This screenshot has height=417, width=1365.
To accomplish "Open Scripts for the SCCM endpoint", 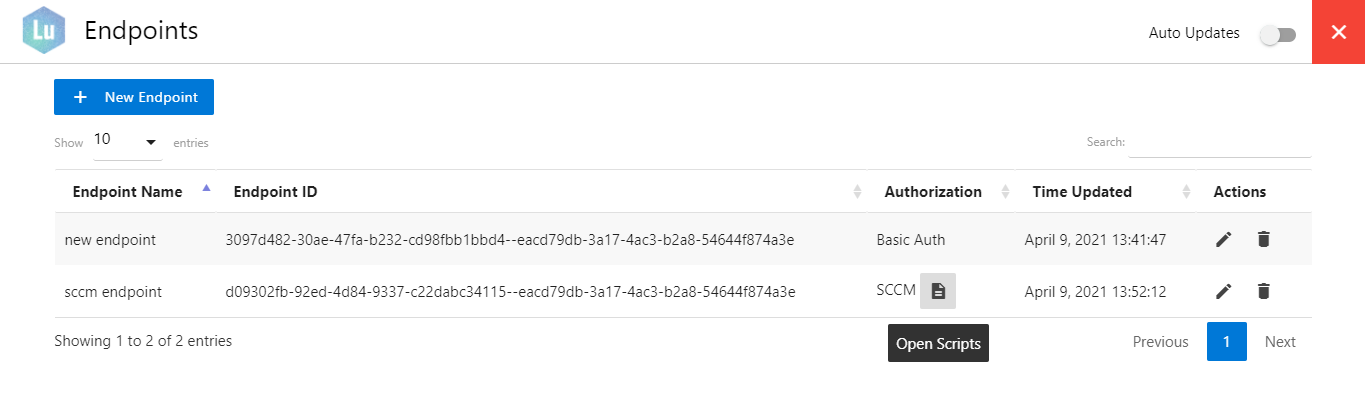I will [937, 291].
